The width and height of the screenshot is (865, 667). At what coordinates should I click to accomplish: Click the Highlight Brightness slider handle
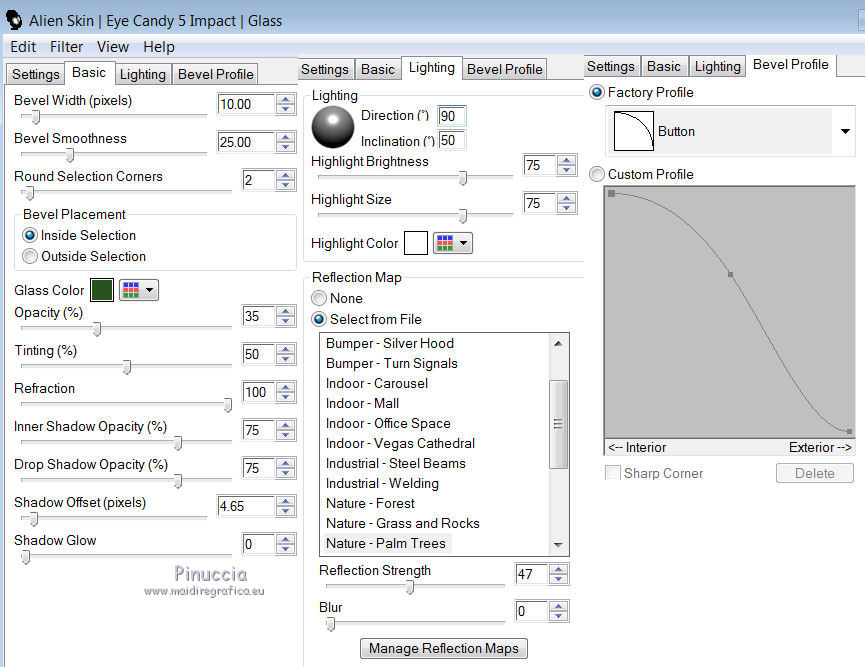click(x=463, y=178)
